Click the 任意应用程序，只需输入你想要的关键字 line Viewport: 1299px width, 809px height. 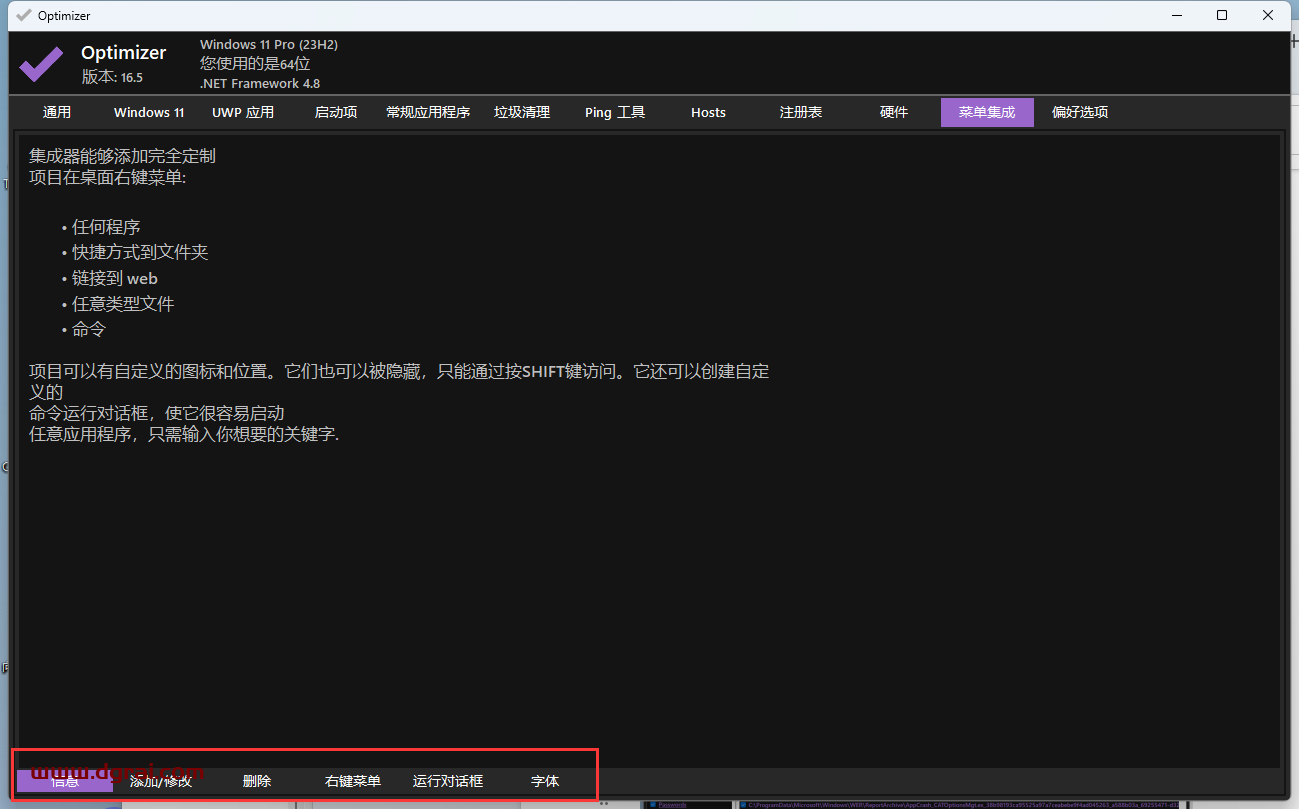pyautogui.click(x=184, y=434)
